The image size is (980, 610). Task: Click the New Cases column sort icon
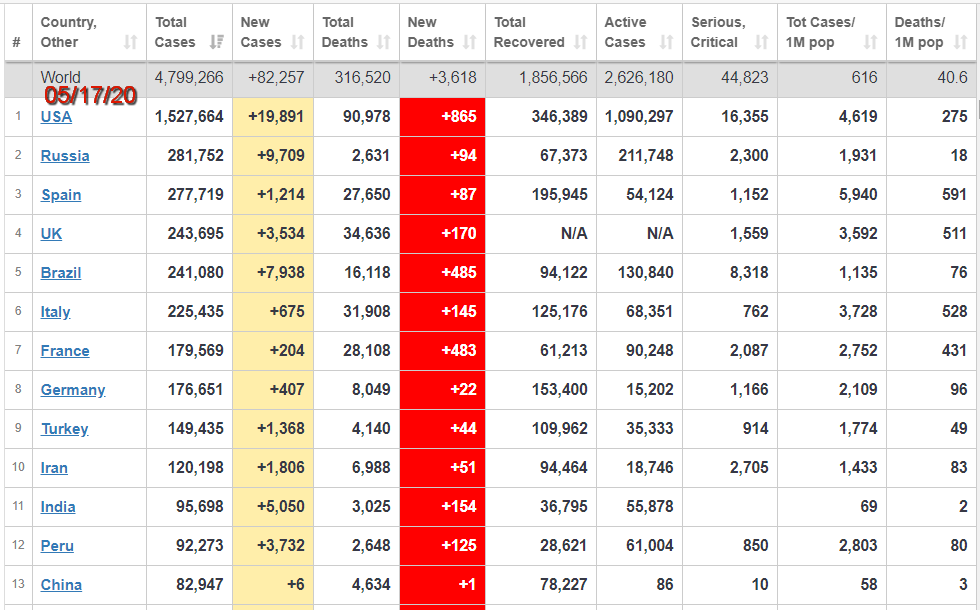[297, 42]
